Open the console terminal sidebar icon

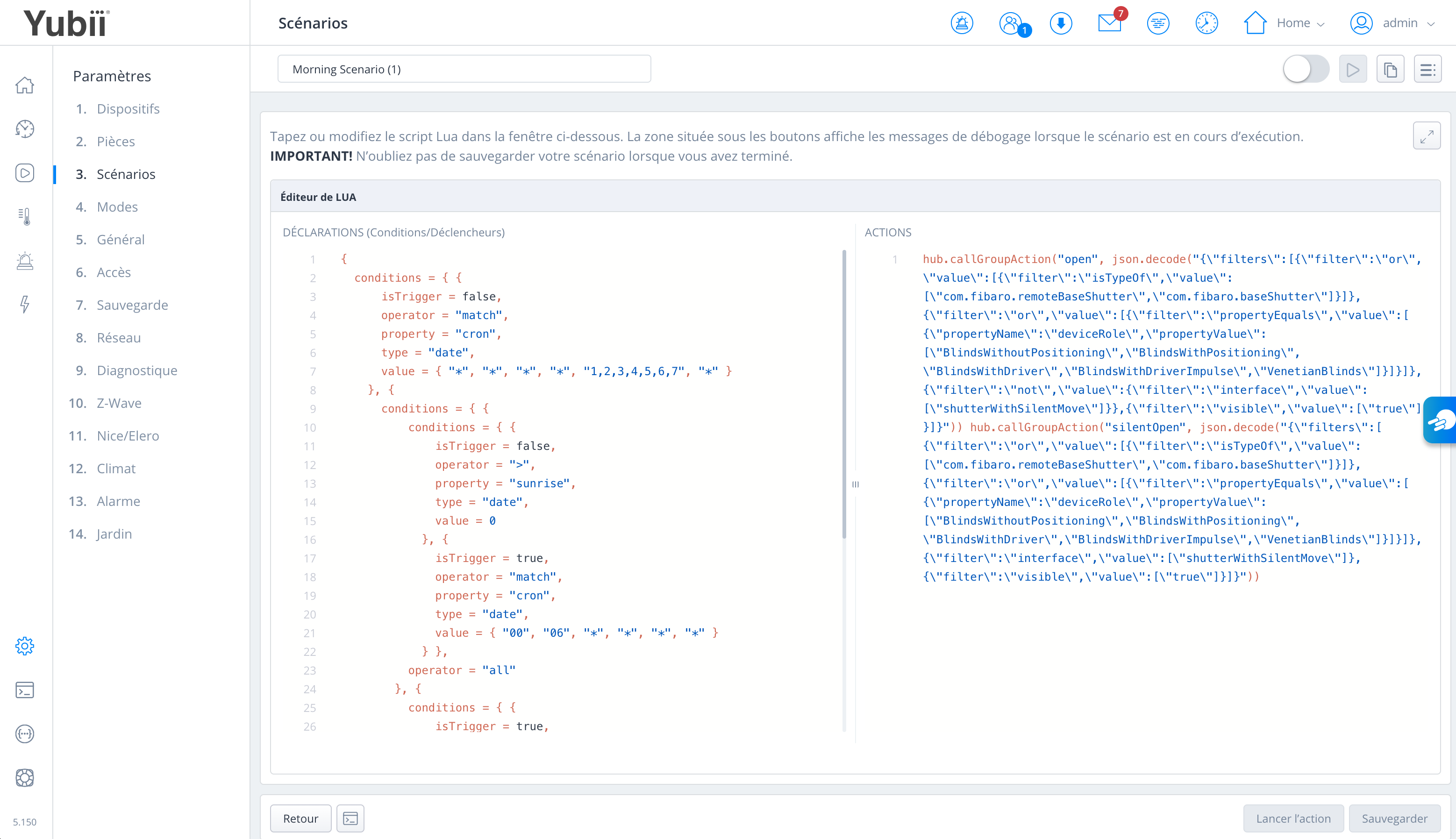25,690
